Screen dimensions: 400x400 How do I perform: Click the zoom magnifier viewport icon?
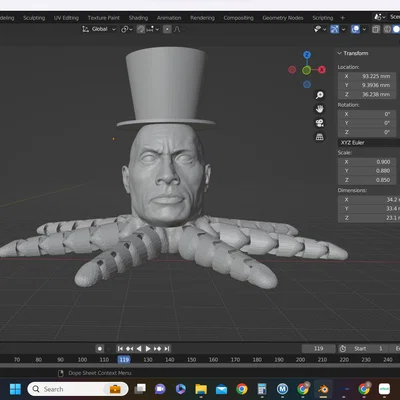320,95
